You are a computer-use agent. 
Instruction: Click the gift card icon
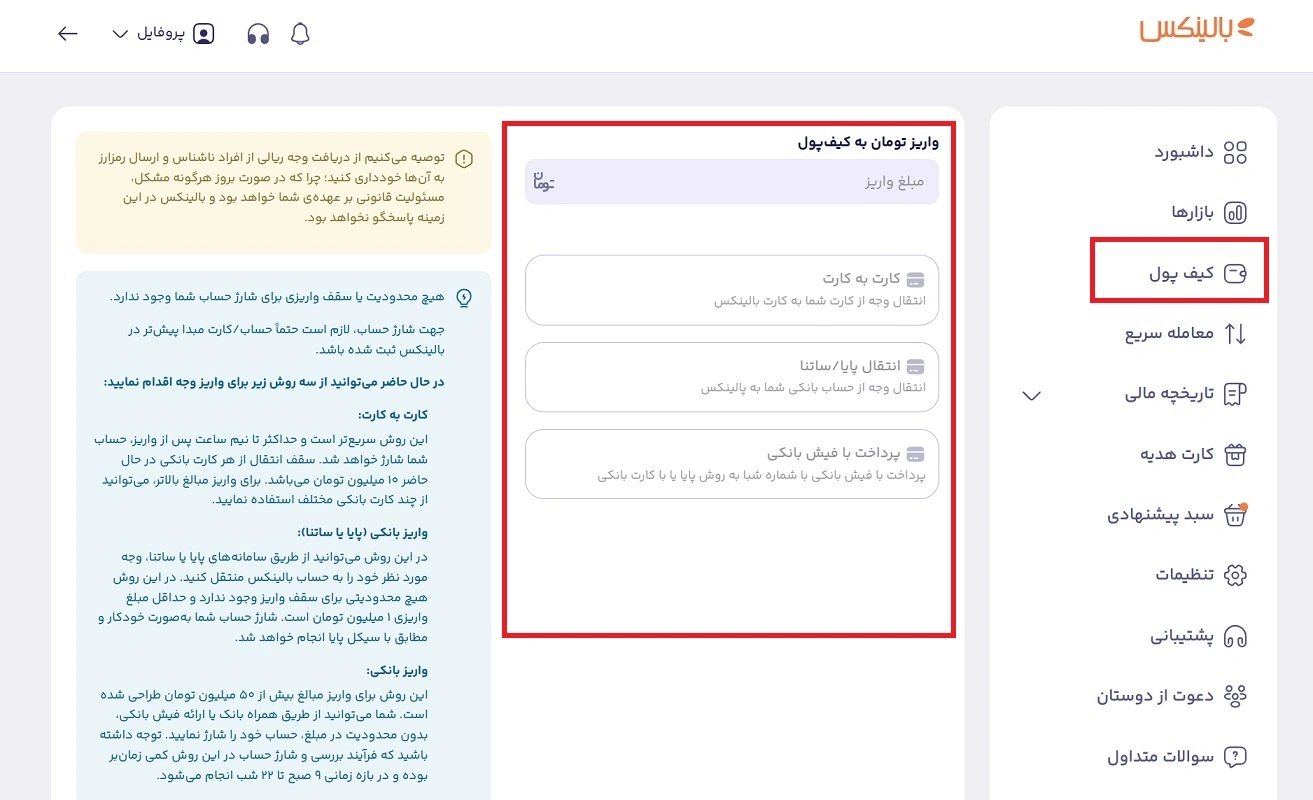click(1236, 455)
